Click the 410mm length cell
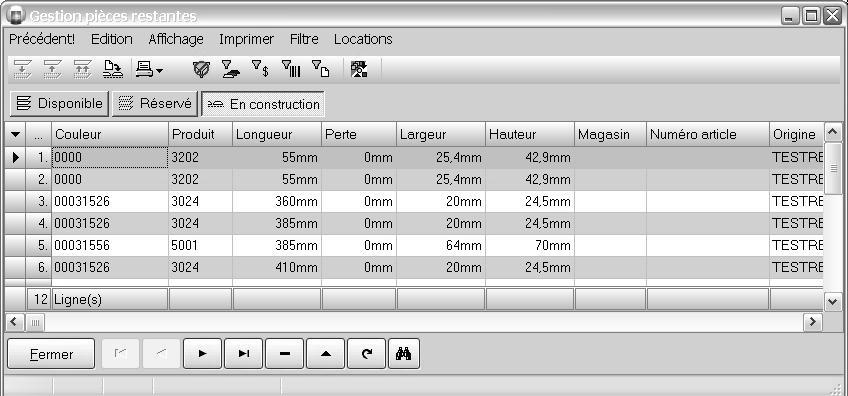The width and height of the screenshot is (848, 396). 277,267
